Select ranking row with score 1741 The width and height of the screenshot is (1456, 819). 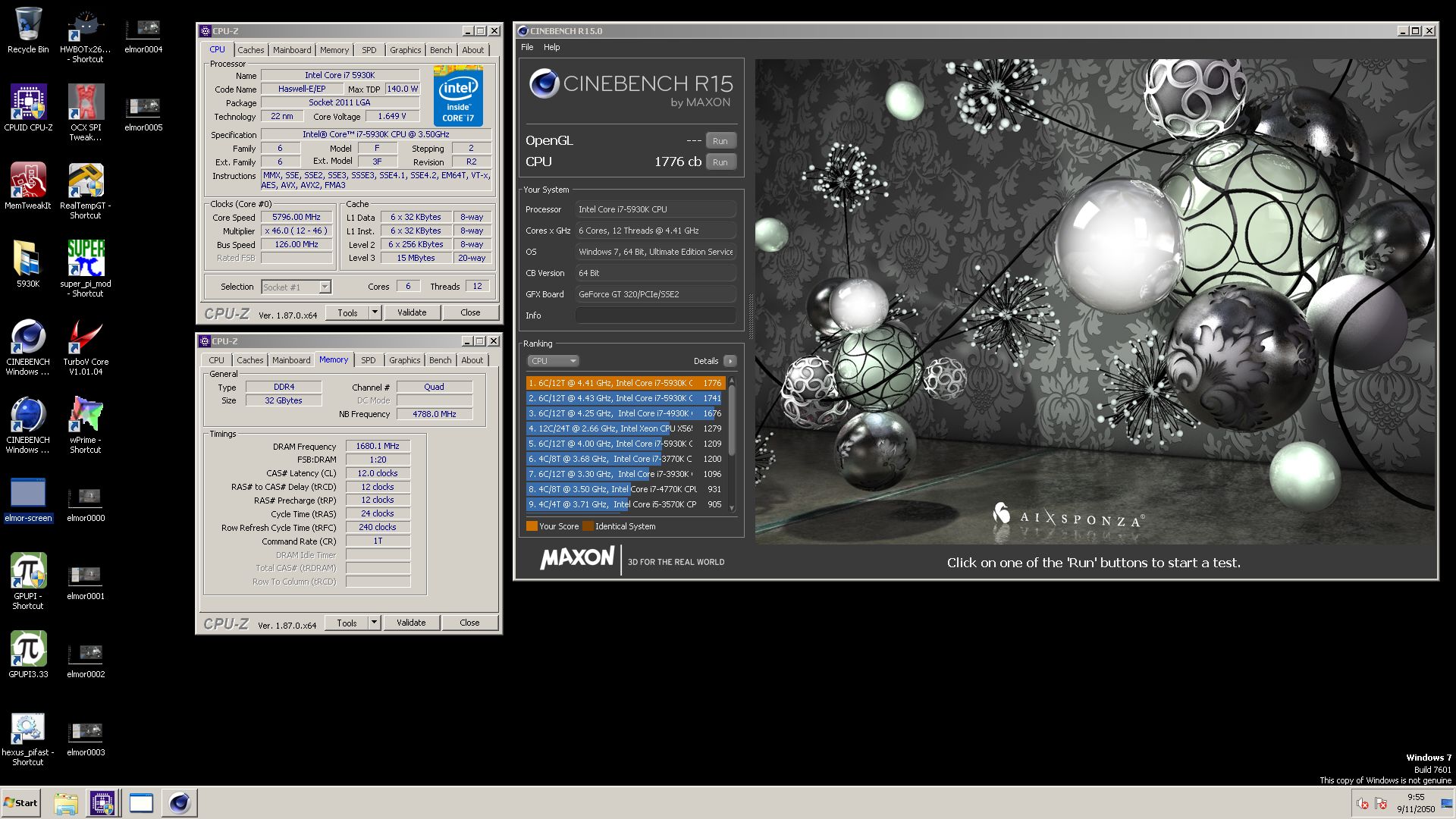pos(625,398)
